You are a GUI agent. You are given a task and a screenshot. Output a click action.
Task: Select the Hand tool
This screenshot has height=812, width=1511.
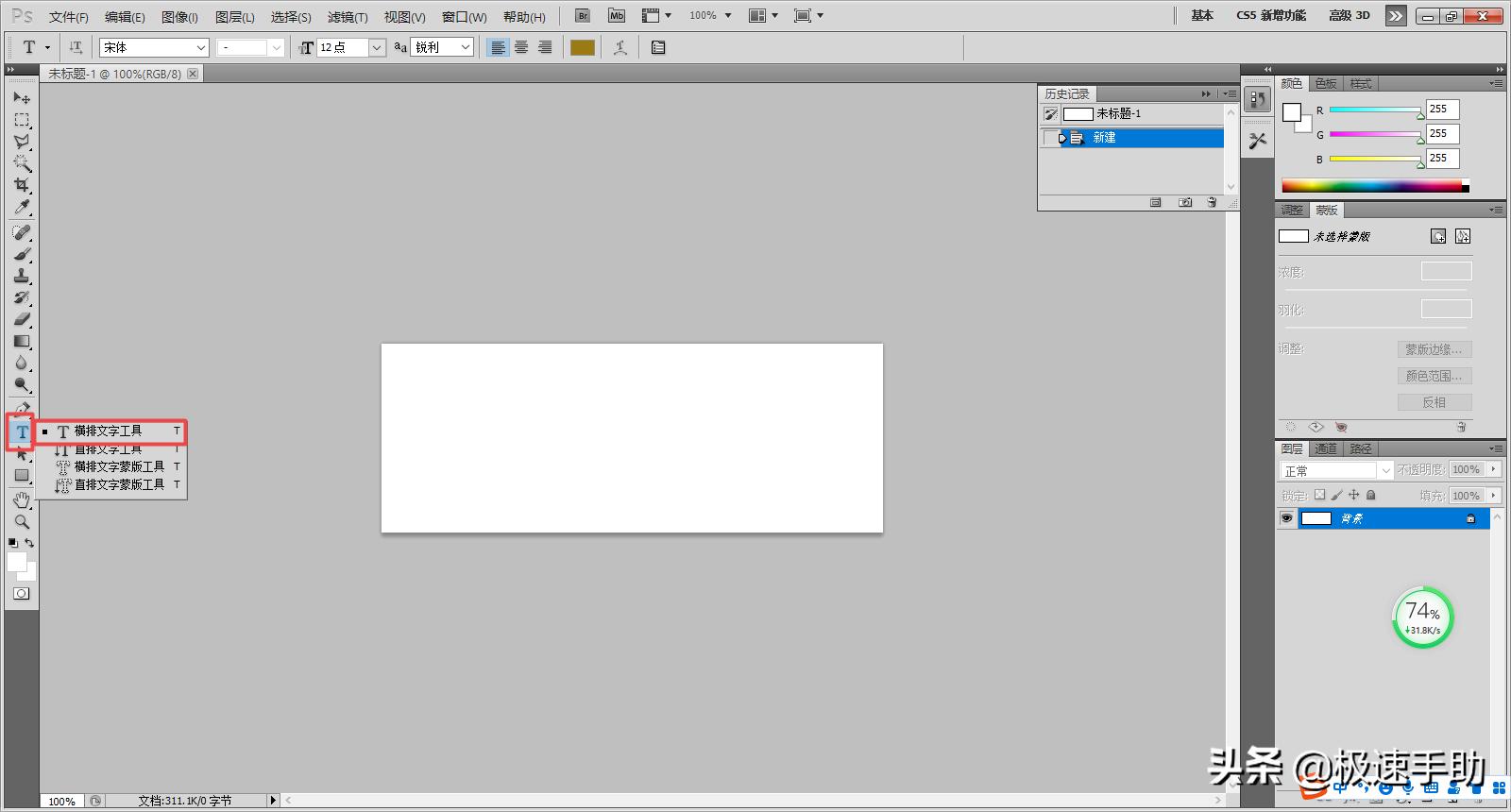[x=21, y=499]
